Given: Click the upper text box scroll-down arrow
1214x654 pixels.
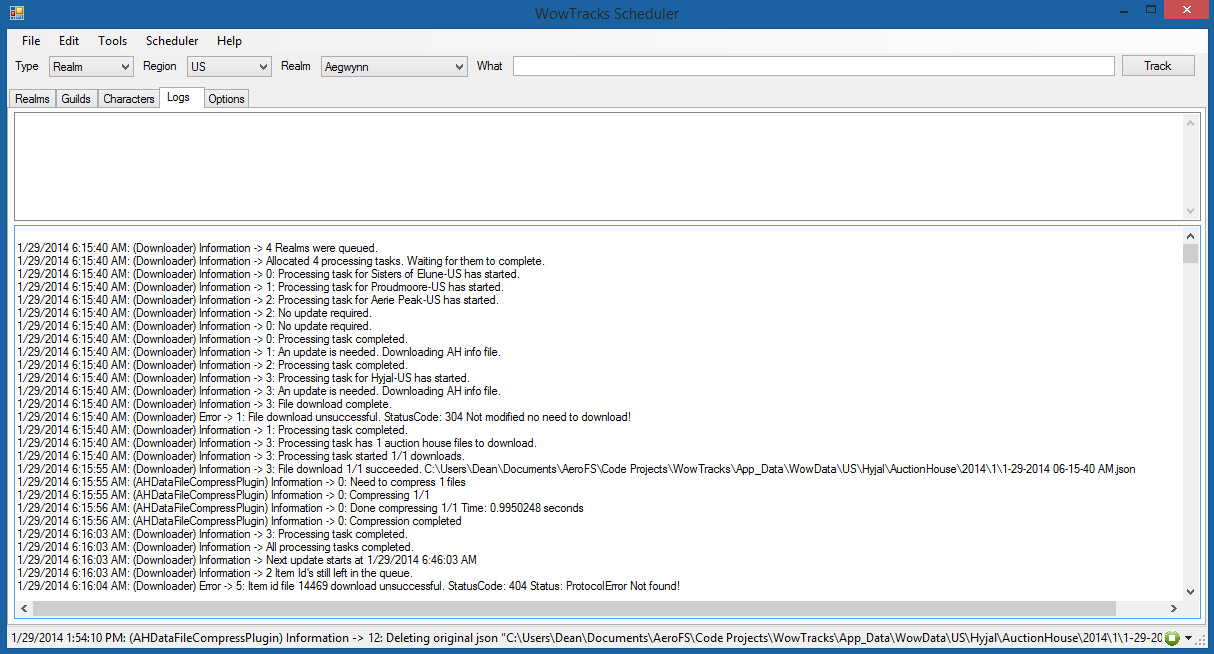Looking at the screenshot, I should pos(1190,211).
